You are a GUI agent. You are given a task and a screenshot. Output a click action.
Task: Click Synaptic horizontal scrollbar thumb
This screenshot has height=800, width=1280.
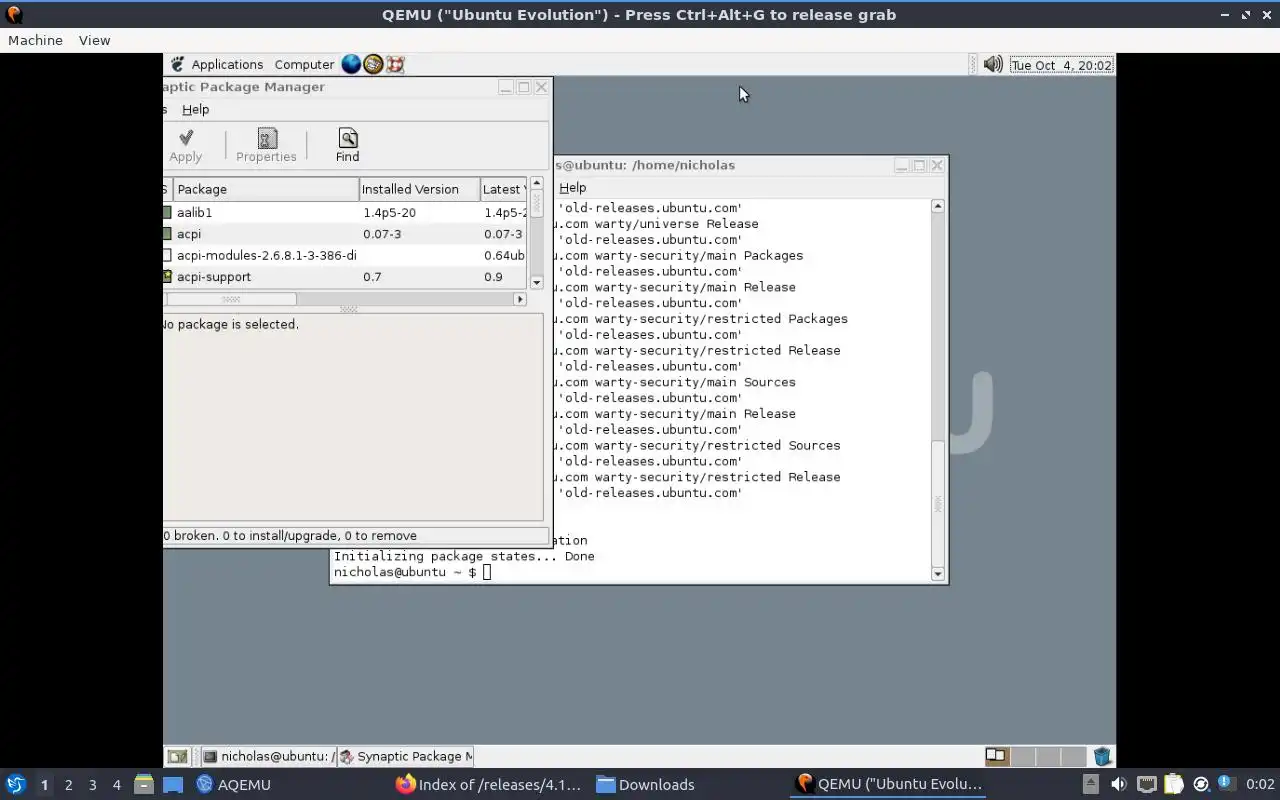tap(231, 299)
